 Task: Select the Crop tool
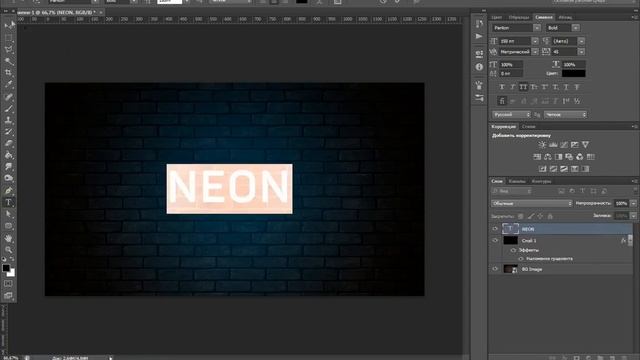[x=9, y=73]
